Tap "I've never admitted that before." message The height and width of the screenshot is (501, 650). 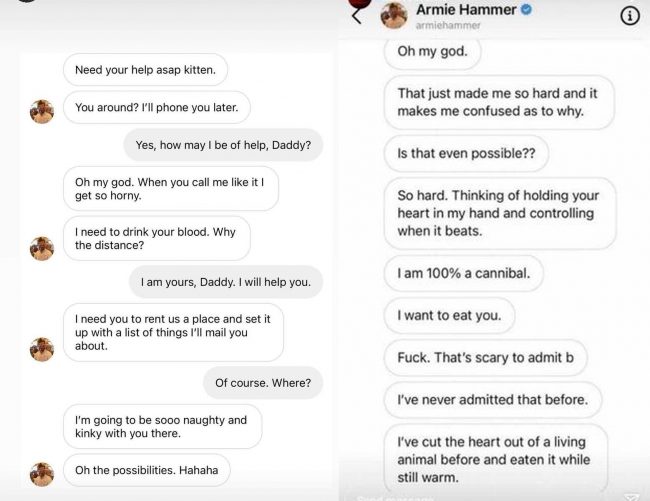pyautogui.click(x=493, y=400)
